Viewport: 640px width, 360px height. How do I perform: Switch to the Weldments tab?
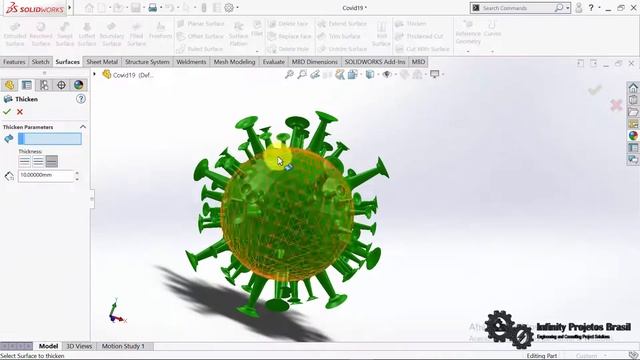(x=191, y=62)
